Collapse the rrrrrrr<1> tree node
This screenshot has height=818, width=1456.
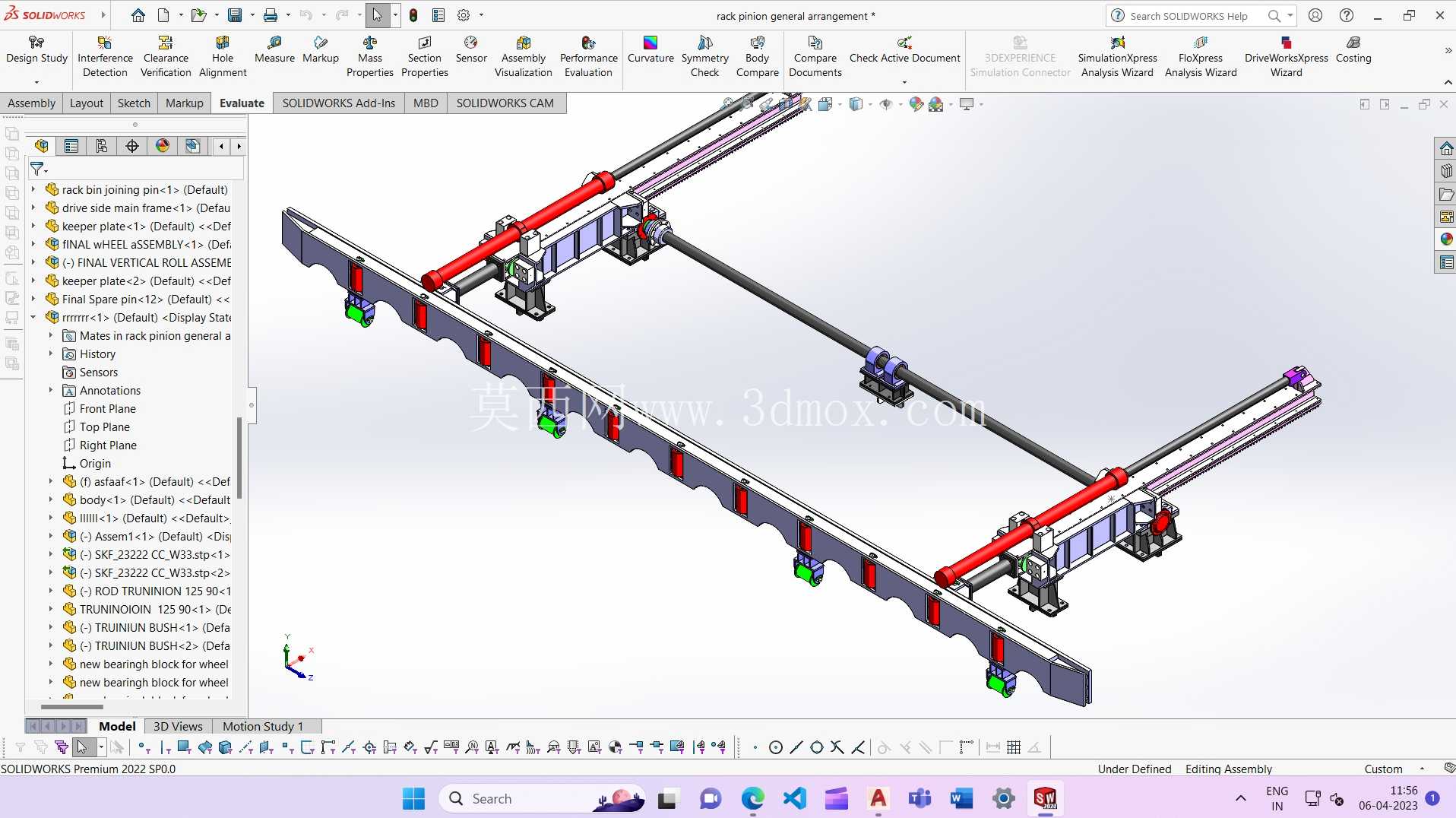pyautogui.click(x=33, y=318)
